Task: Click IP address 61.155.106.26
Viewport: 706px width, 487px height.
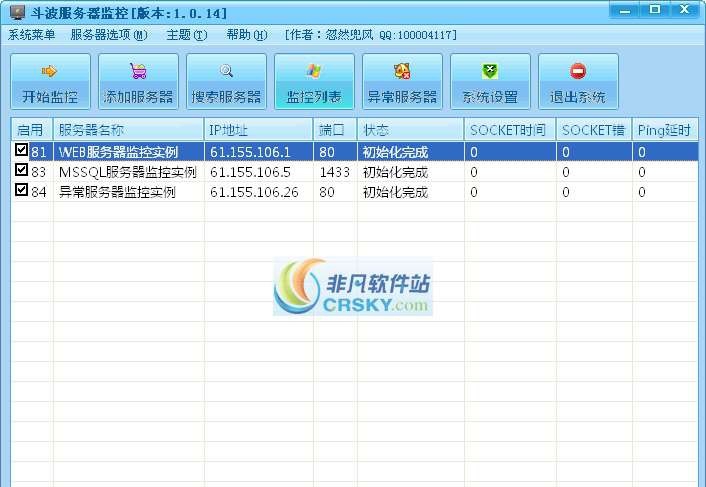Action: click(254, 192)
